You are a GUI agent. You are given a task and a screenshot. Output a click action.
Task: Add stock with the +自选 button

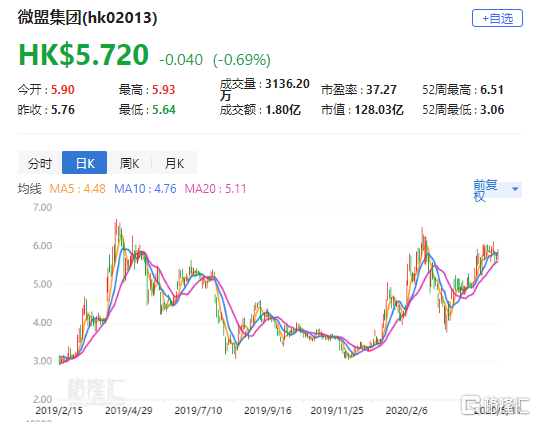pyautogui.click(x=497, y=18)
